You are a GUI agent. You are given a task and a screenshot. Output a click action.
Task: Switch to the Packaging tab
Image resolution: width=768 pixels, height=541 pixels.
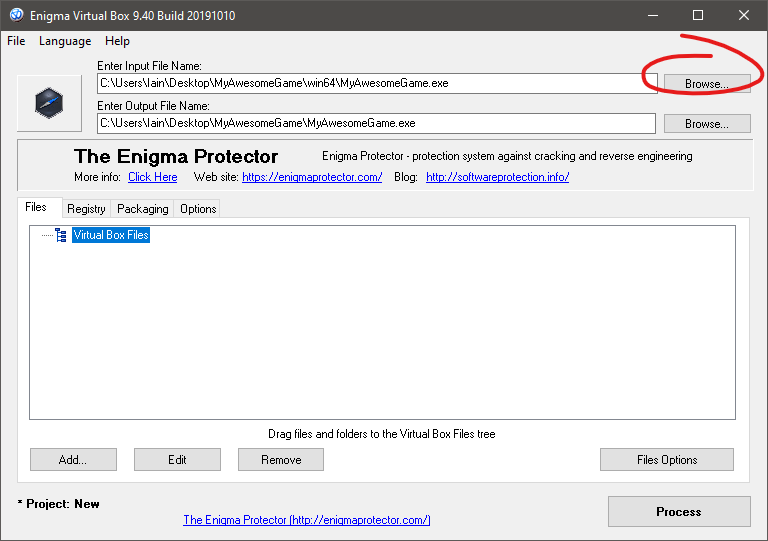[x=142, y=209]
